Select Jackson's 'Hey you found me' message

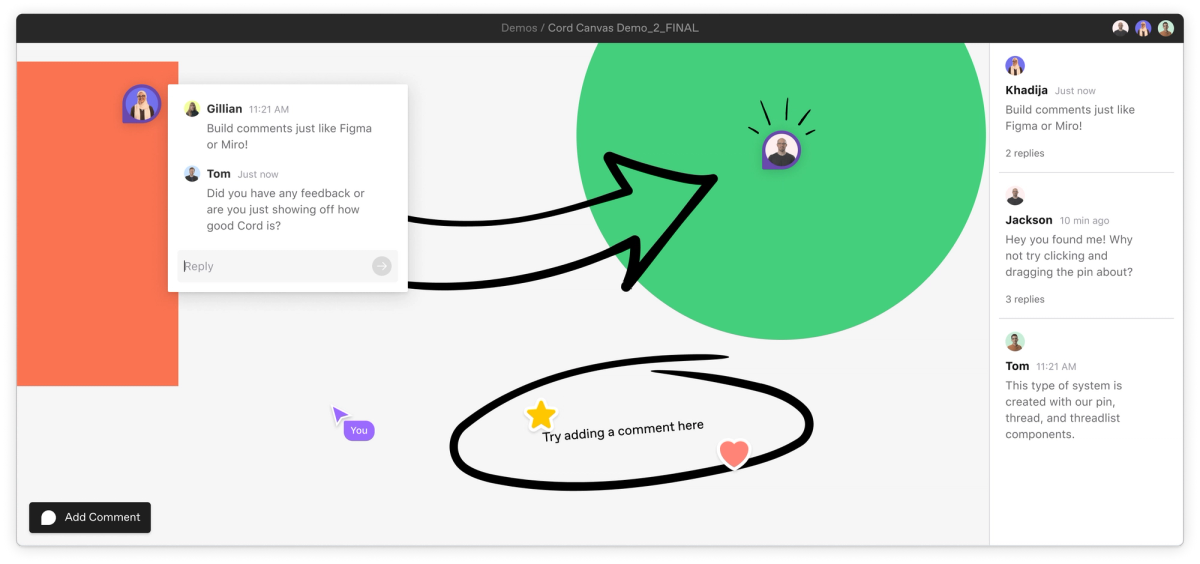point(1069,256)
